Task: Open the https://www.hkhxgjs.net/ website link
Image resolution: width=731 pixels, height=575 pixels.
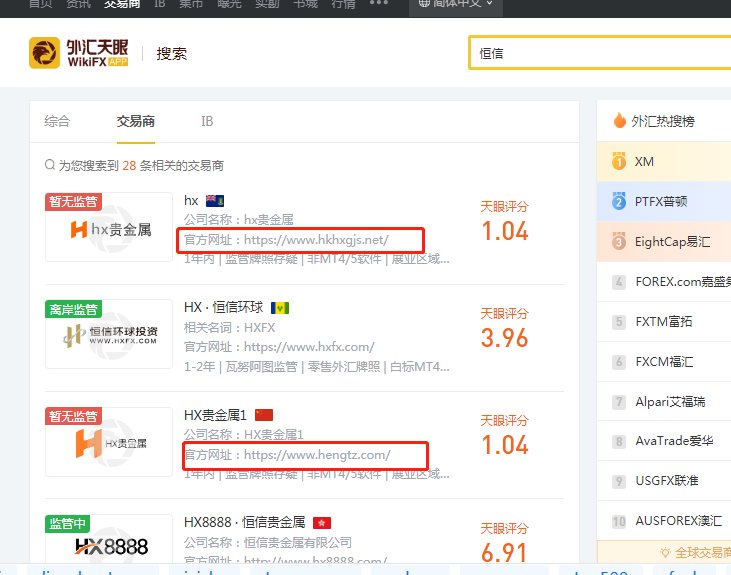Action: pos(316,240)
